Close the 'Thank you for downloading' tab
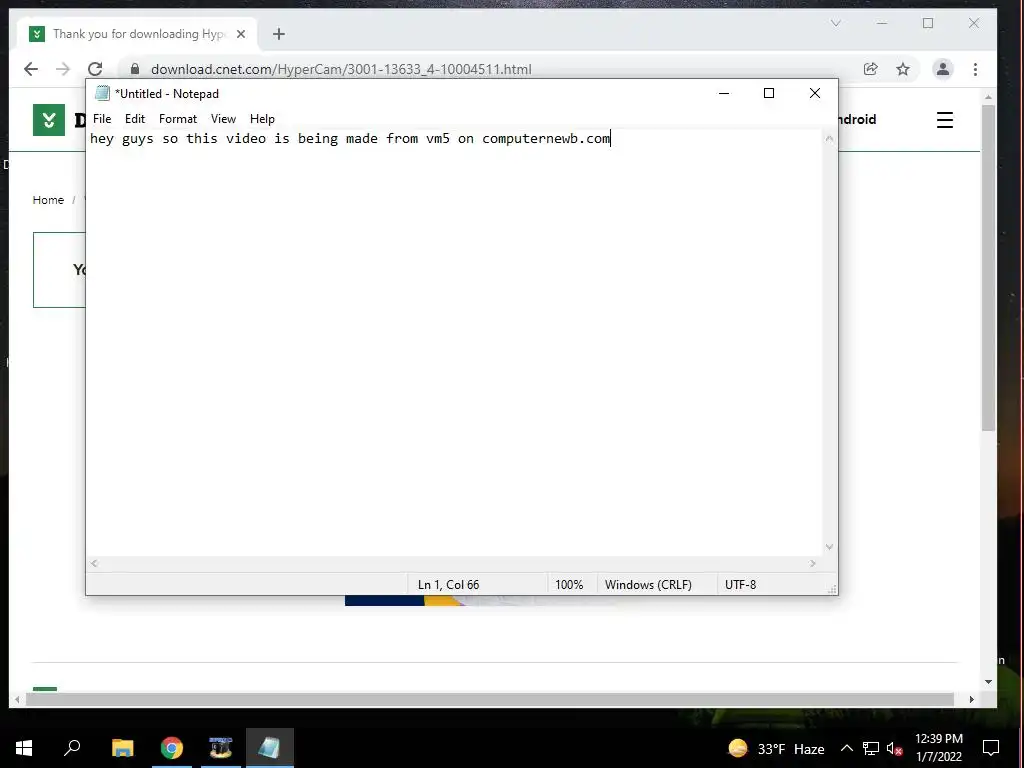 [x=241, y=34]
